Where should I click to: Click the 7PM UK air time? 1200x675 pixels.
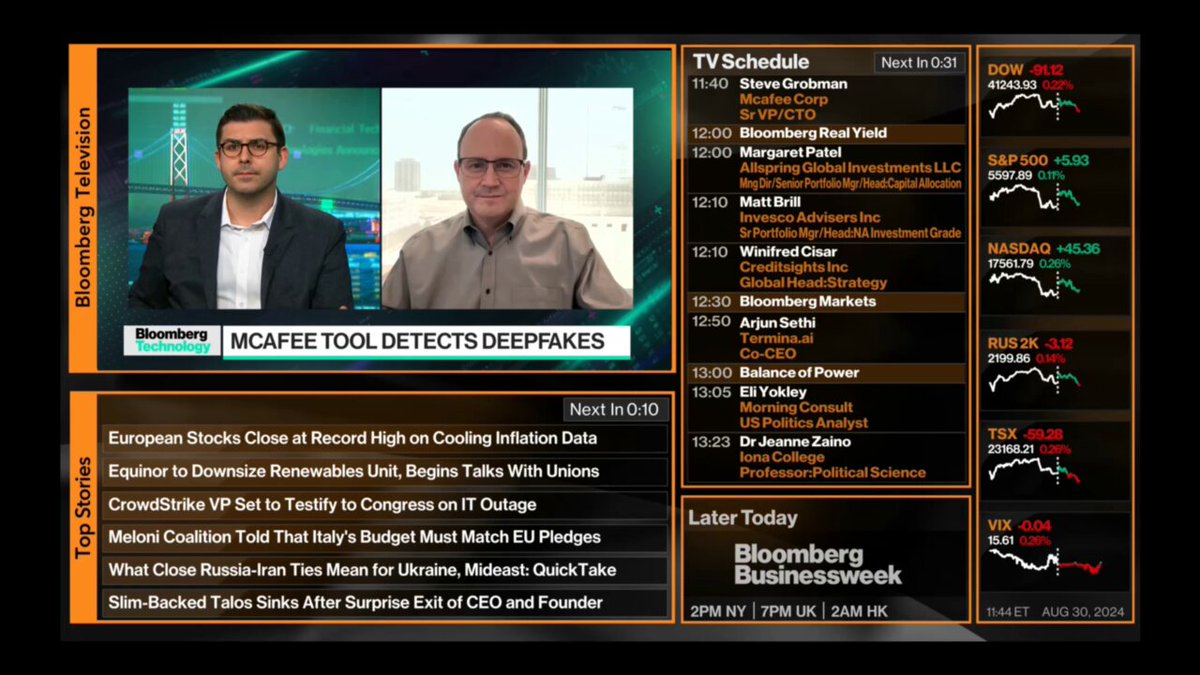(x=788, y=611)
